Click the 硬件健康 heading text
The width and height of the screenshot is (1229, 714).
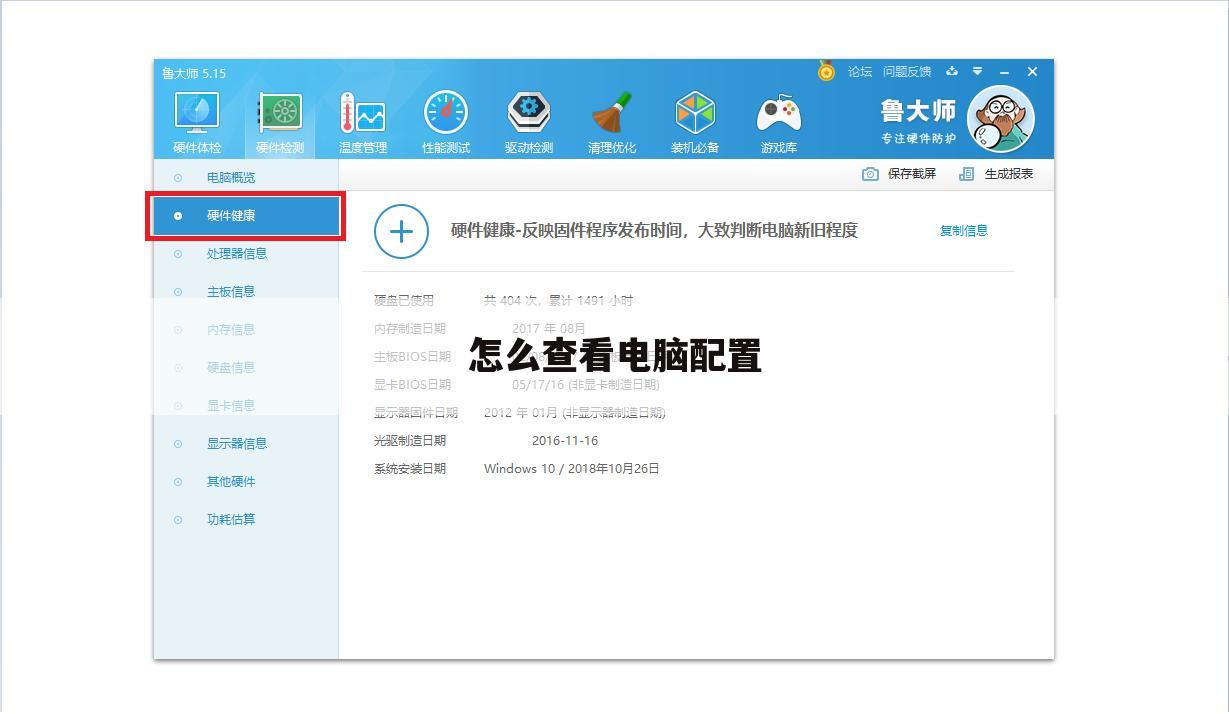pos(654,230)
